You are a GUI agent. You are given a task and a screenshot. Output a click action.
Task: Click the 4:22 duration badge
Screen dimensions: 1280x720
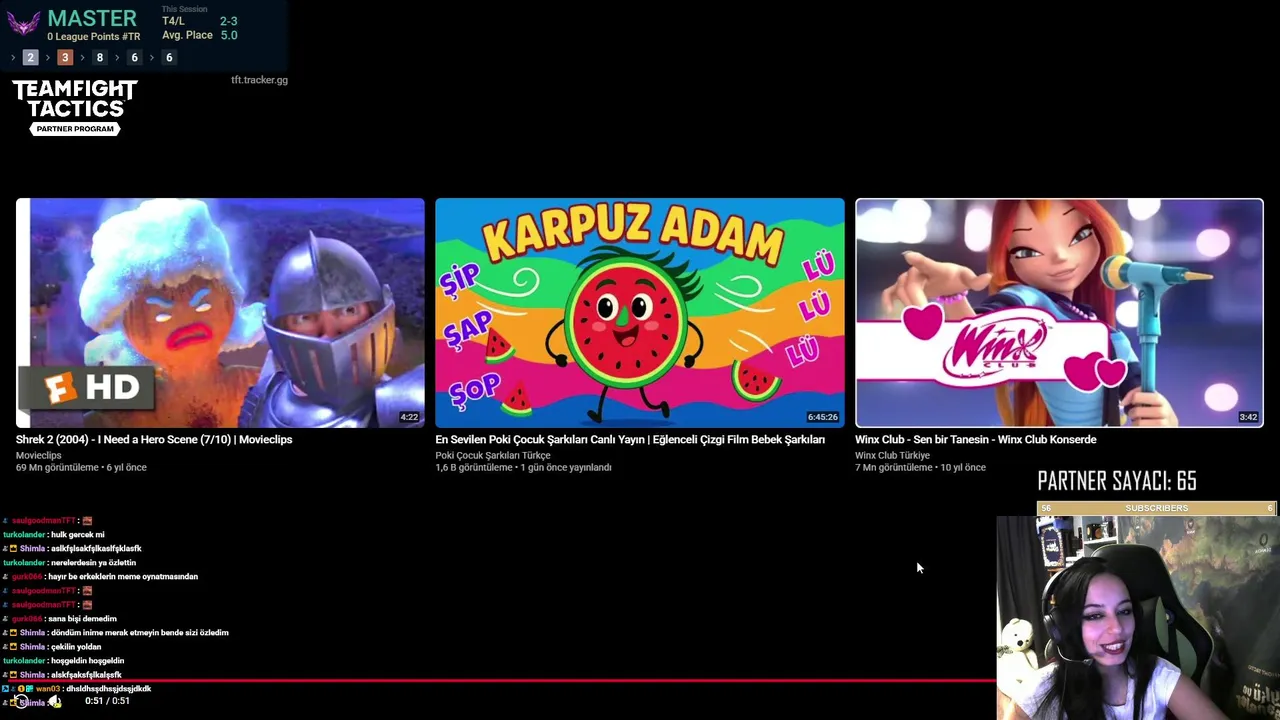[x=409, y=417]
